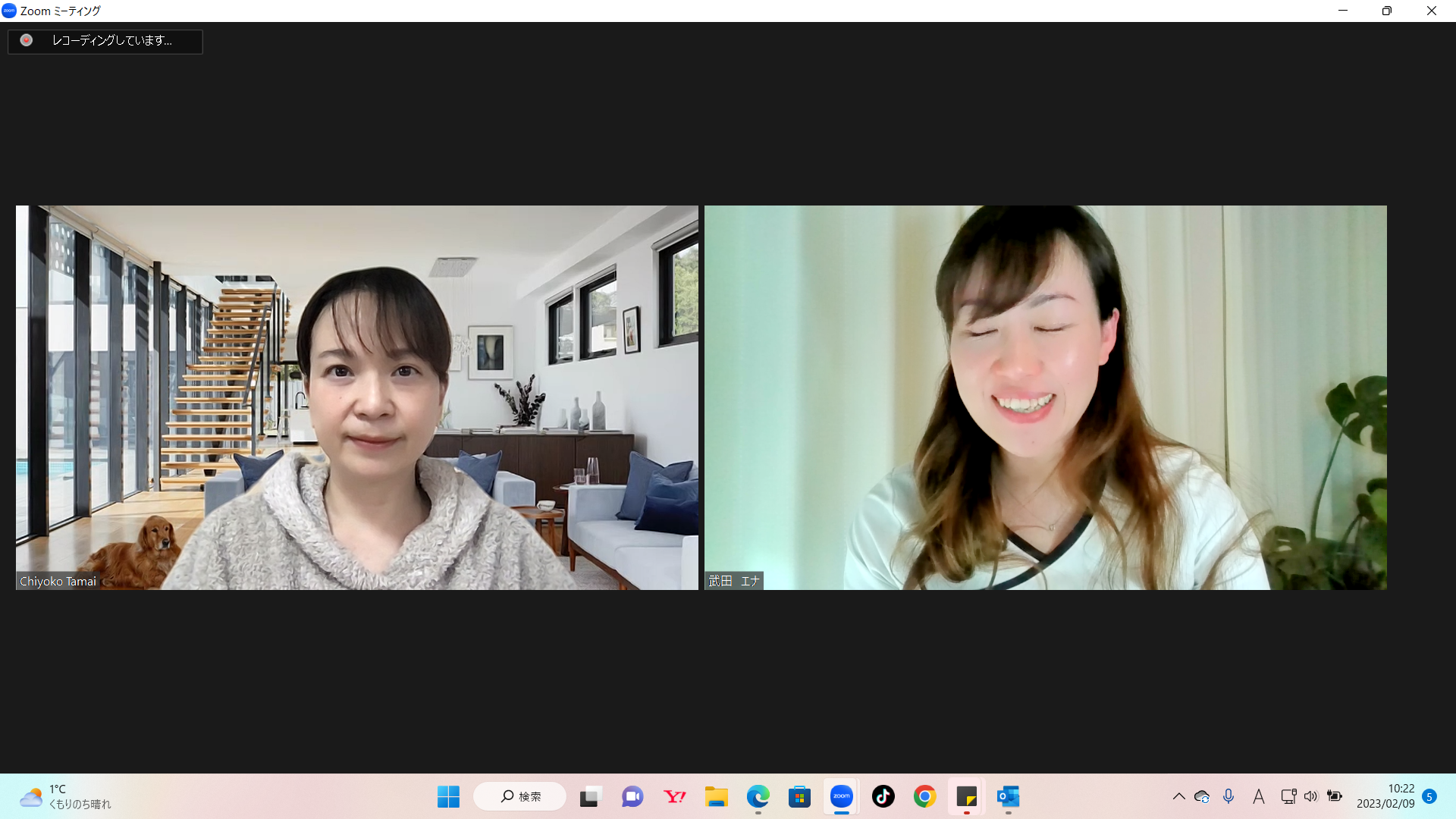Click the microphone tray icon
The height and width of the screenshot is (819, 1456).
click(1228, 796)
